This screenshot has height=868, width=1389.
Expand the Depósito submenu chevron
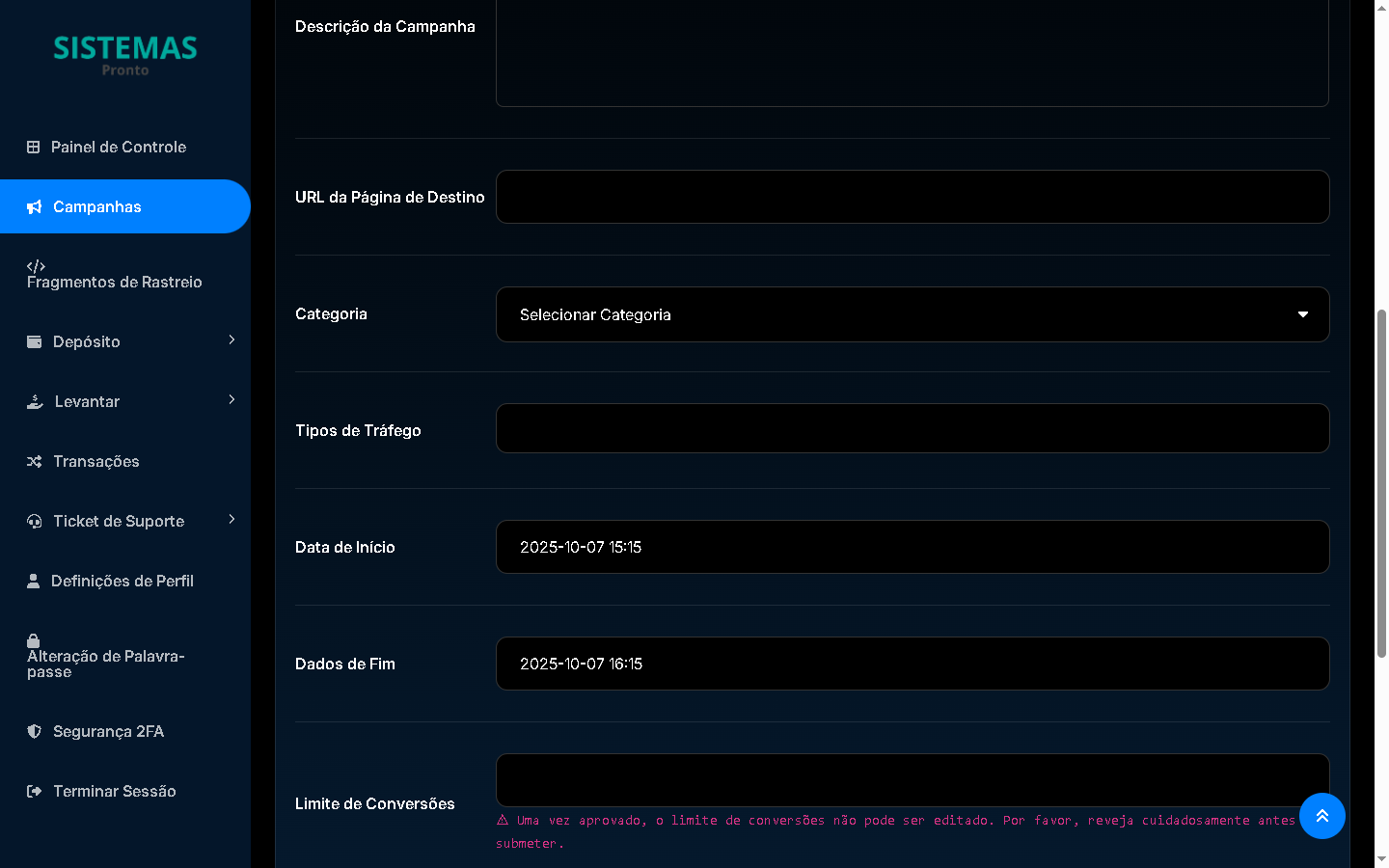pos(231,340)
